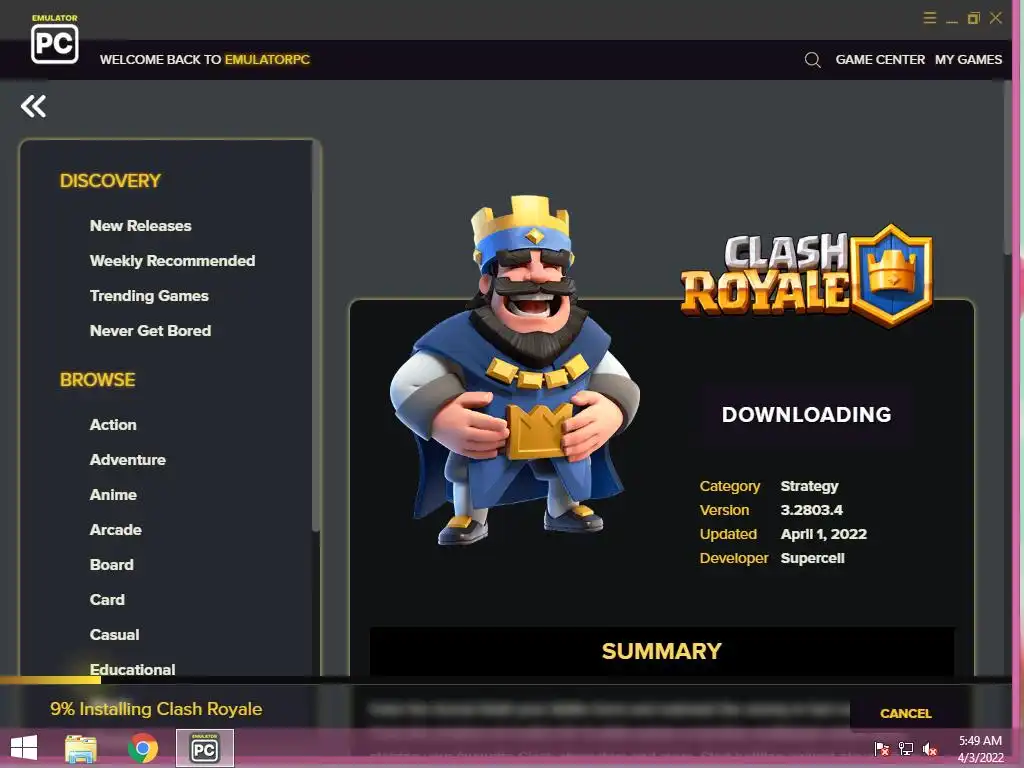Browse the Anime genre

pyautogui.click(x=113, y=495)
